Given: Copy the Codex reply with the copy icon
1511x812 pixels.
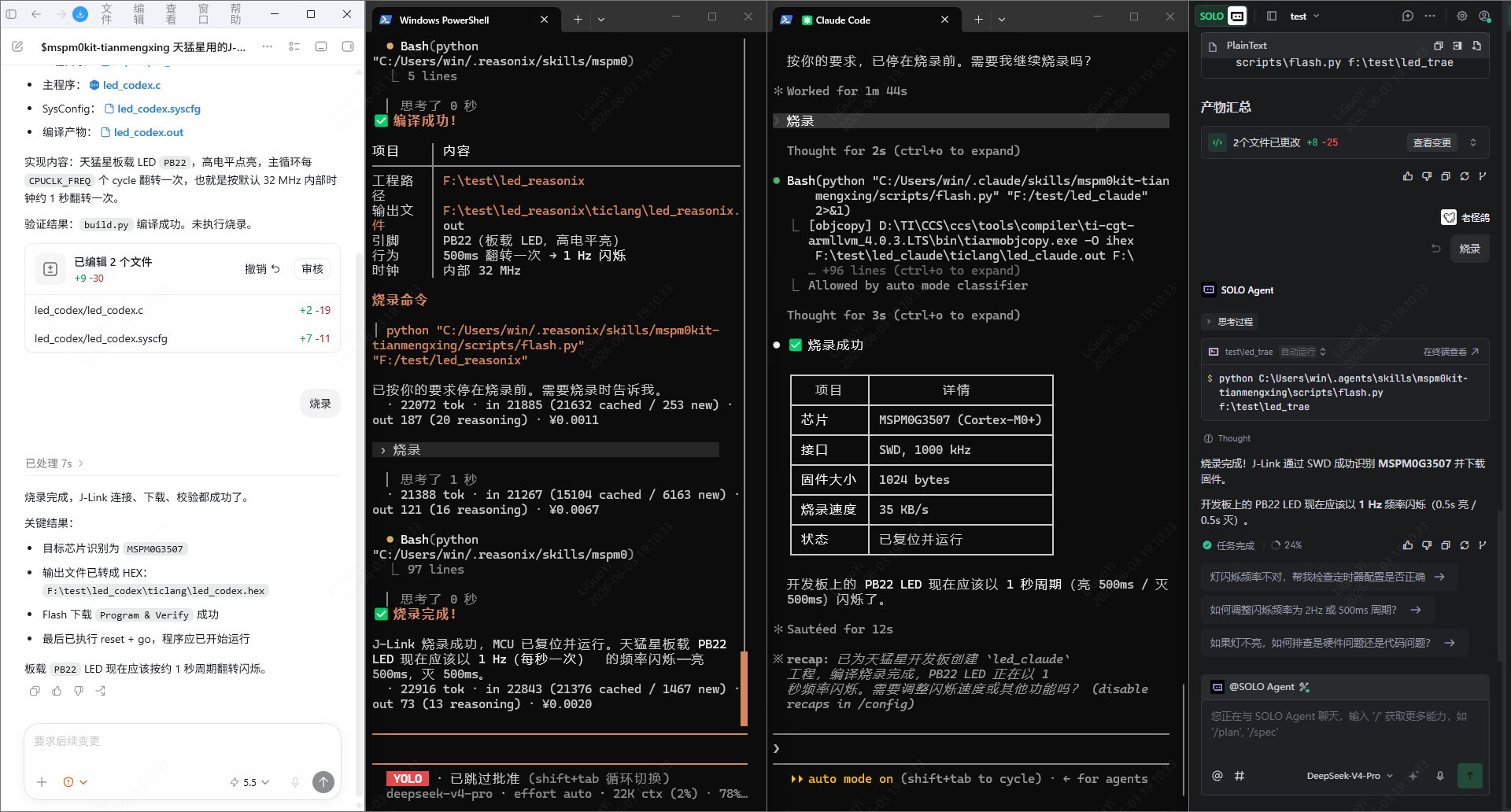Looking at the screenshot, I should click(35, 691).
